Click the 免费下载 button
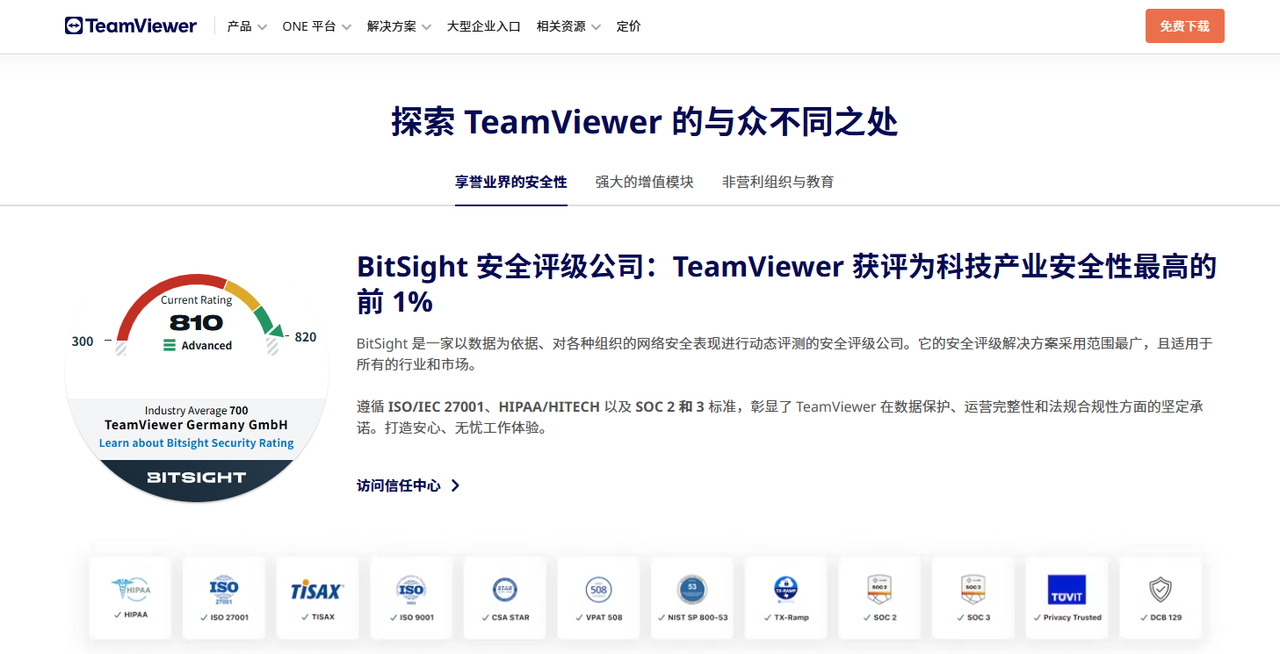This screenshot has width=1280, height=654. (1185, 26)
